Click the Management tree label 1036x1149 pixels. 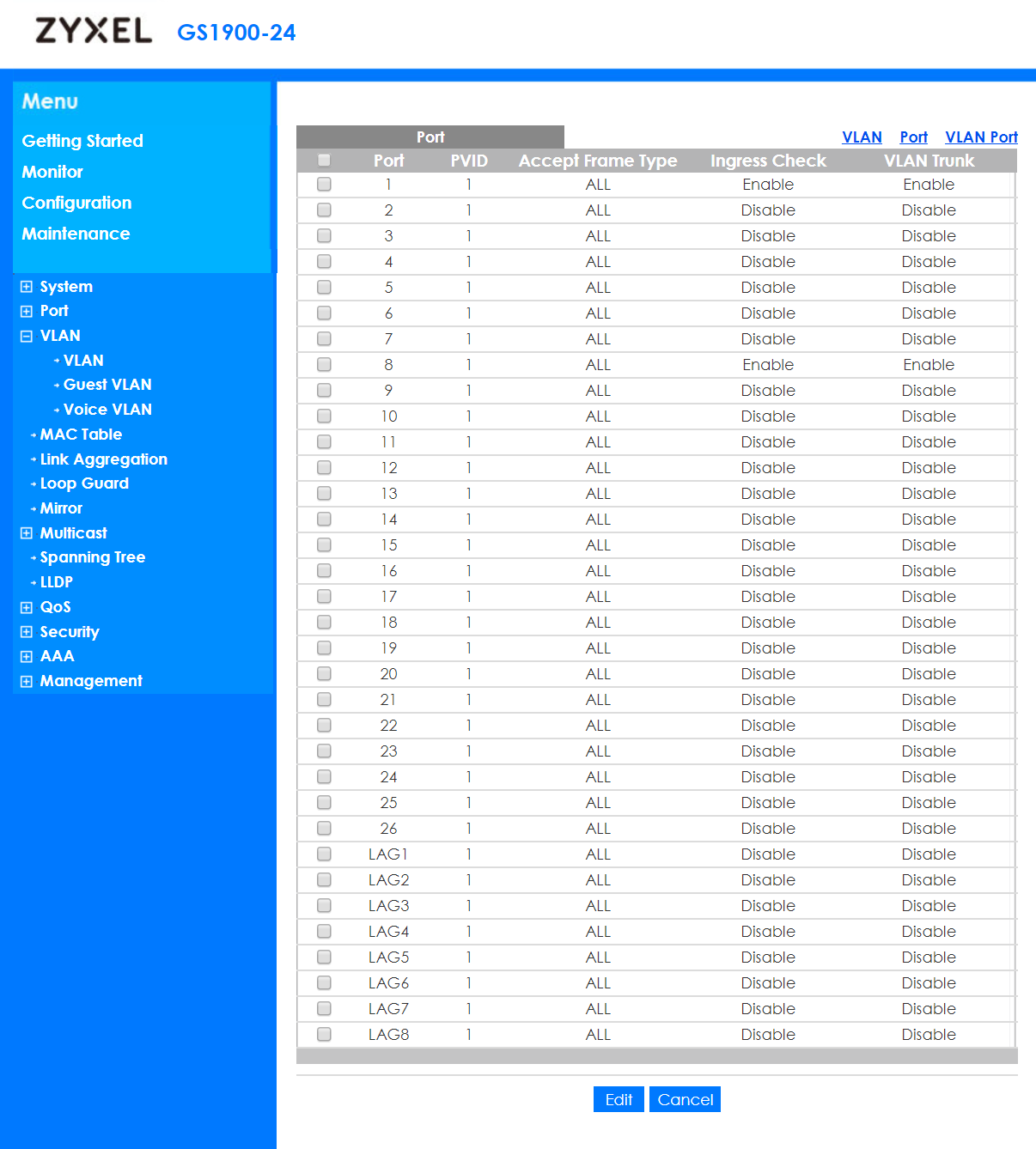tap(91, 681)
